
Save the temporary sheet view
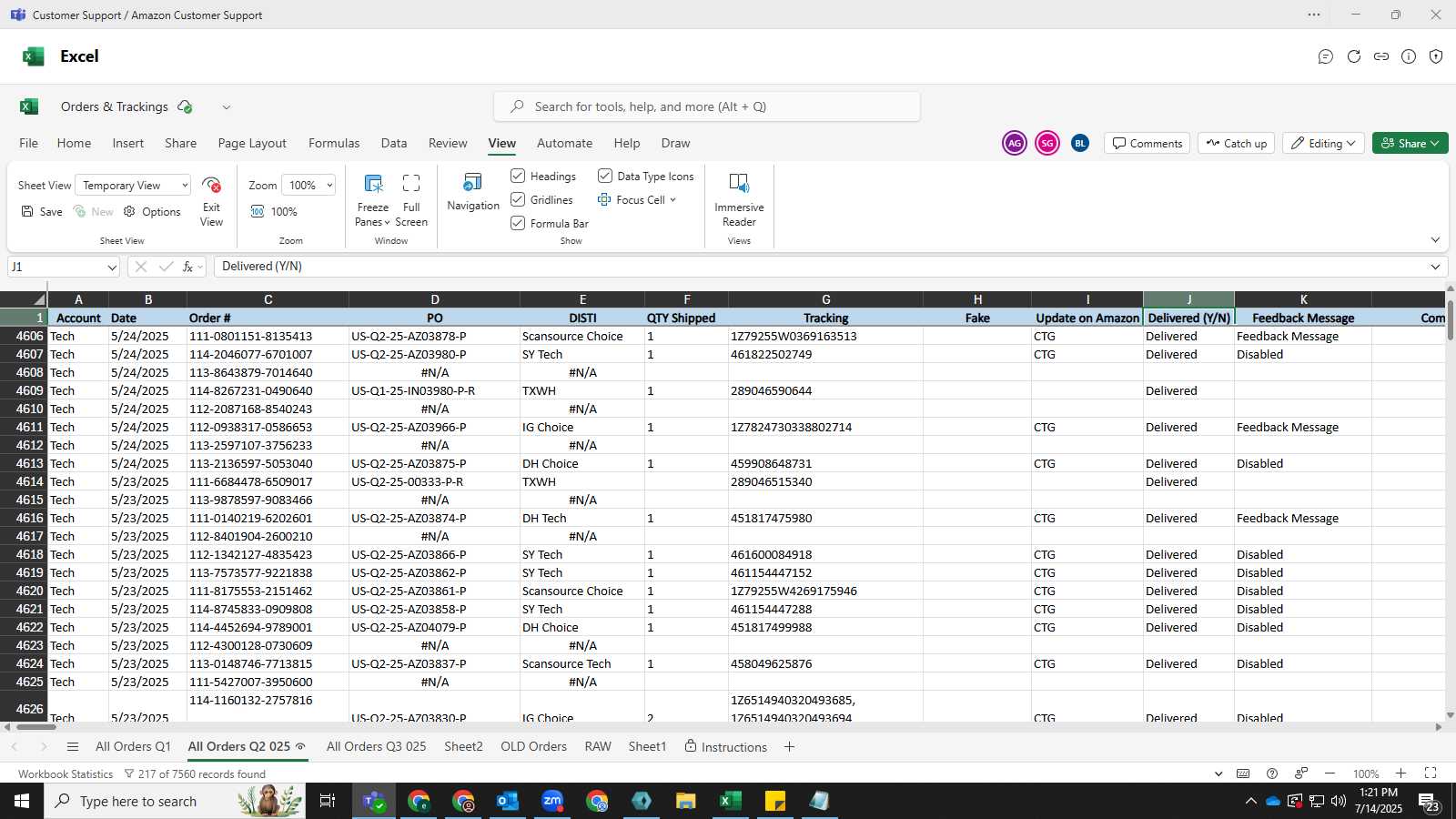point(42,211)
